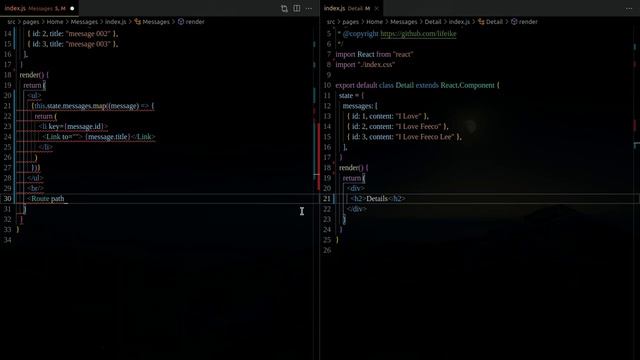Click 'state = {' on line 11 right editor
This screenshot has height=360, width=640.
coord(351,96)
